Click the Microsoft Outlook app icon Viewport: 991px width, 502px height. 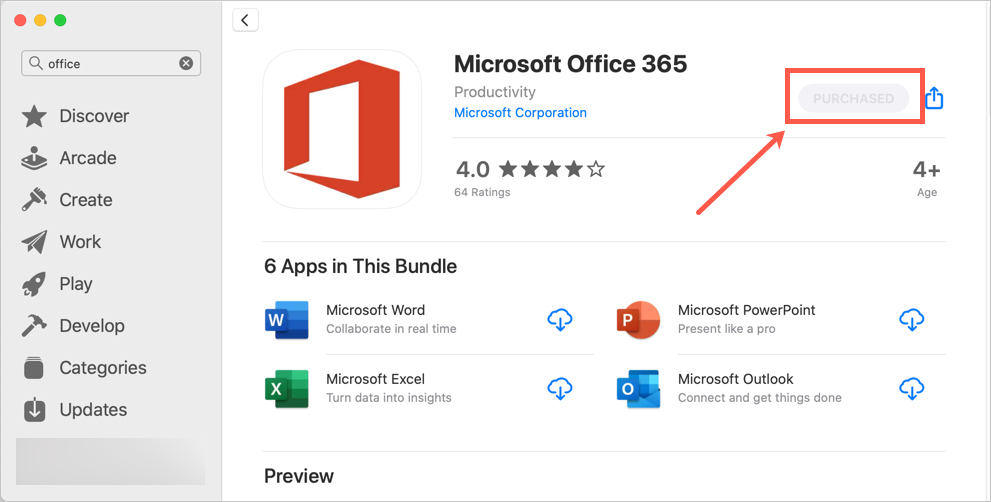pyautogui.click(x=638, y=389)
